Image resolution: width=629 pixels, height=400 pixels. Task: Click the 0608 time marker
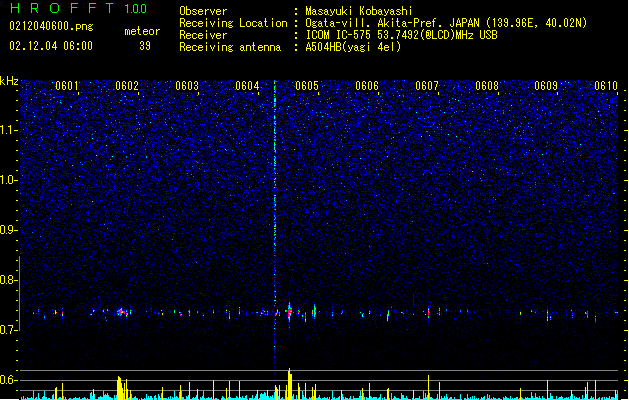[487, 86]
